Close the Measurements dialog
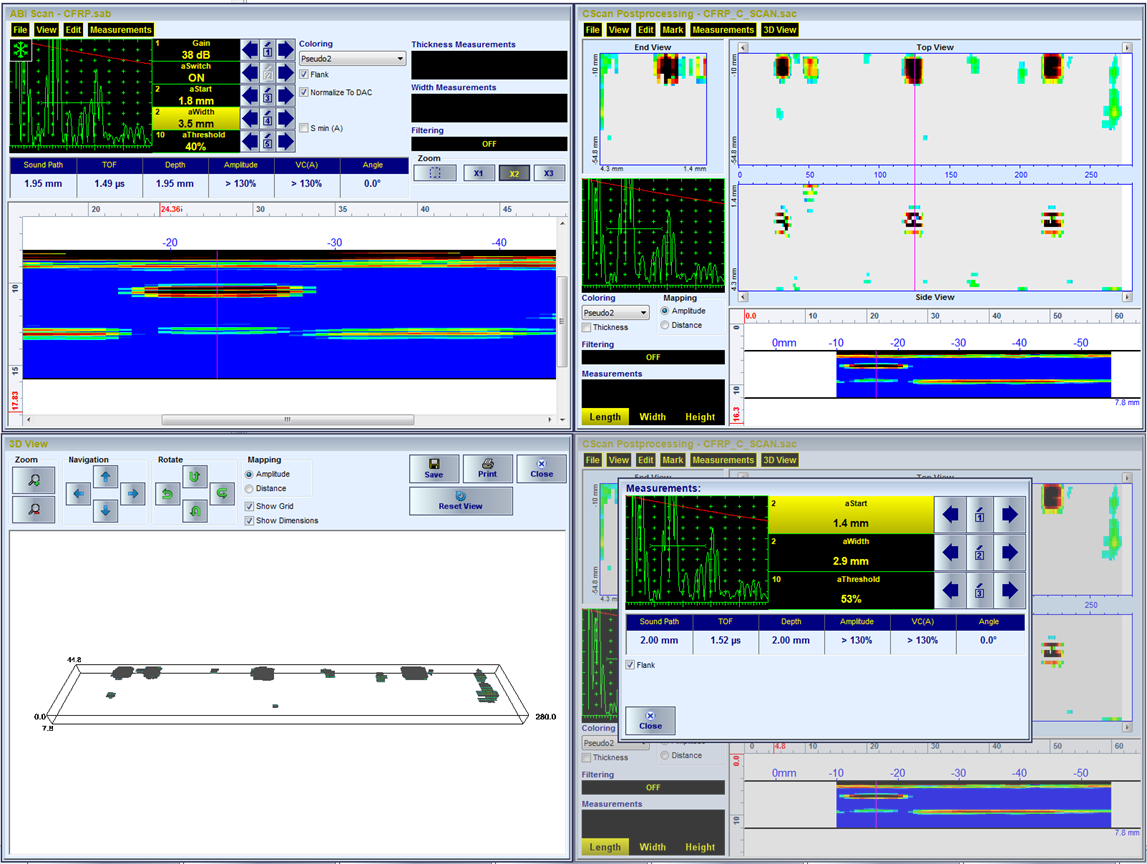 coord(650,721)
